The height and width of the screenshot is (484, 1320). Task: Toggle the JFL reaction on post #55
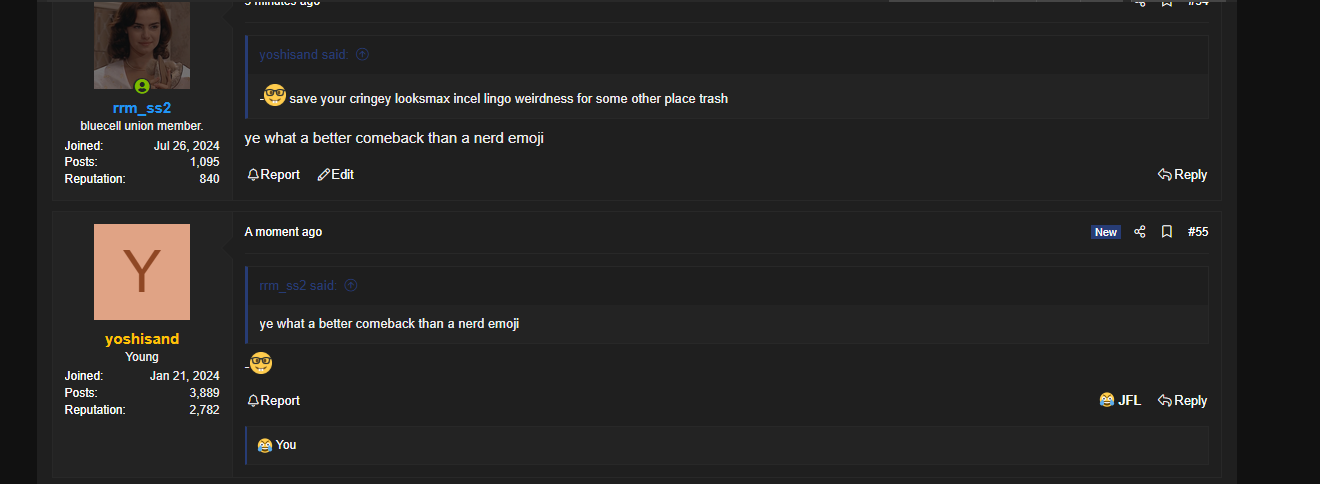pos(1120,401)
